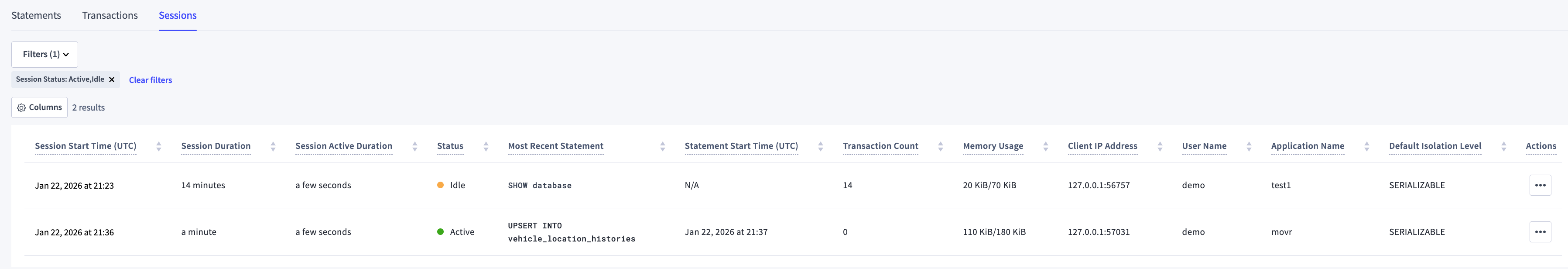The image size is (1568, 269).
Task: Remove the Session Status filter chip
Action: pos(112,80)
